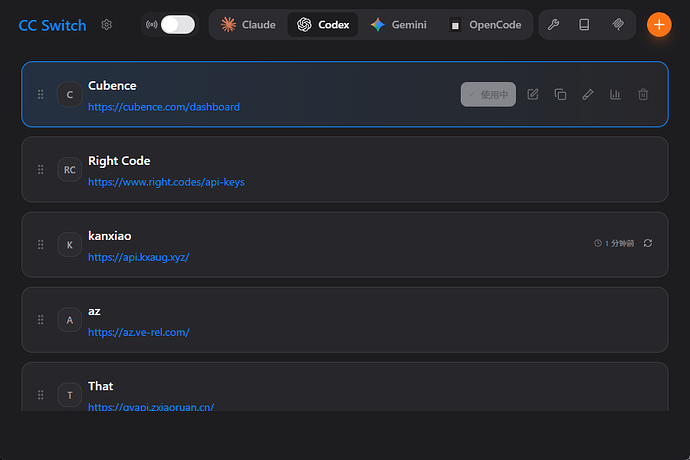Open settings via the gear icon
Screen dimensions: 690x460
point(106,25)
